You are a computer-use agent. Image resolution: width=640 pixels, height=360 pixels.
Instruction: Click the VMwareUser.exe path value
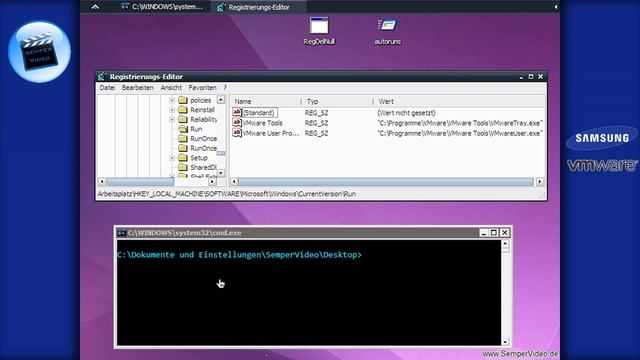click(460, 133)
